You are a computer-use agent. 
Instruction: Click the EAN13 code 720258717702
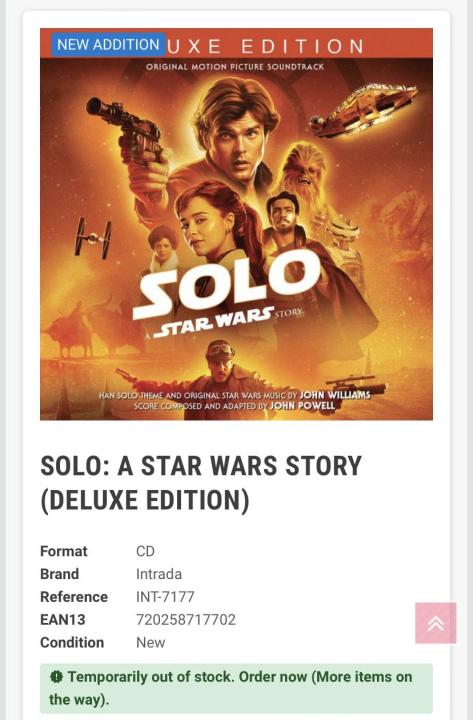[186, 619]
